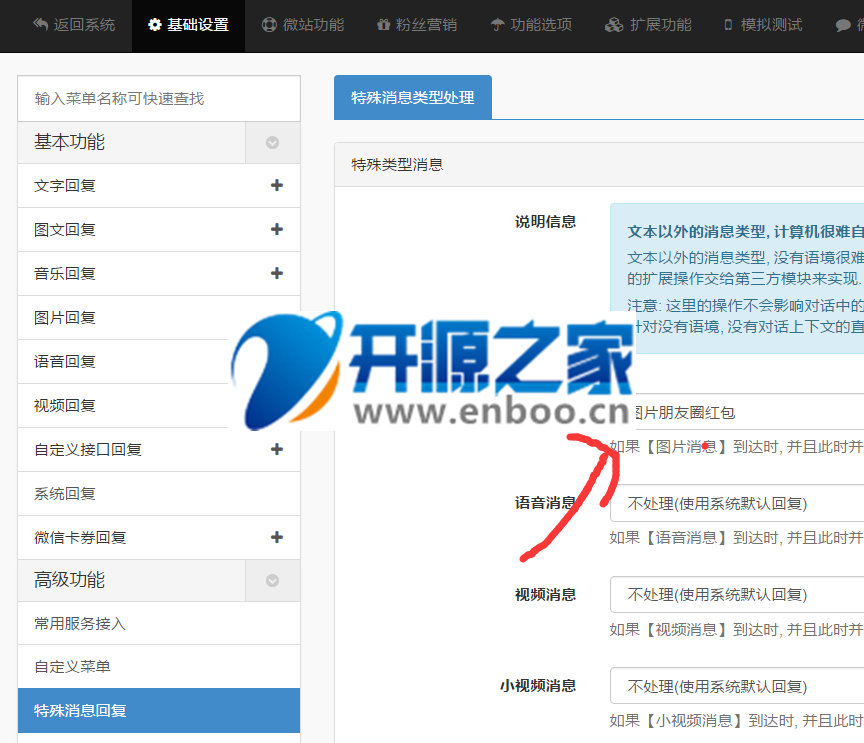Click the plus icon beside 自定义接口回复

click(277, 449)
